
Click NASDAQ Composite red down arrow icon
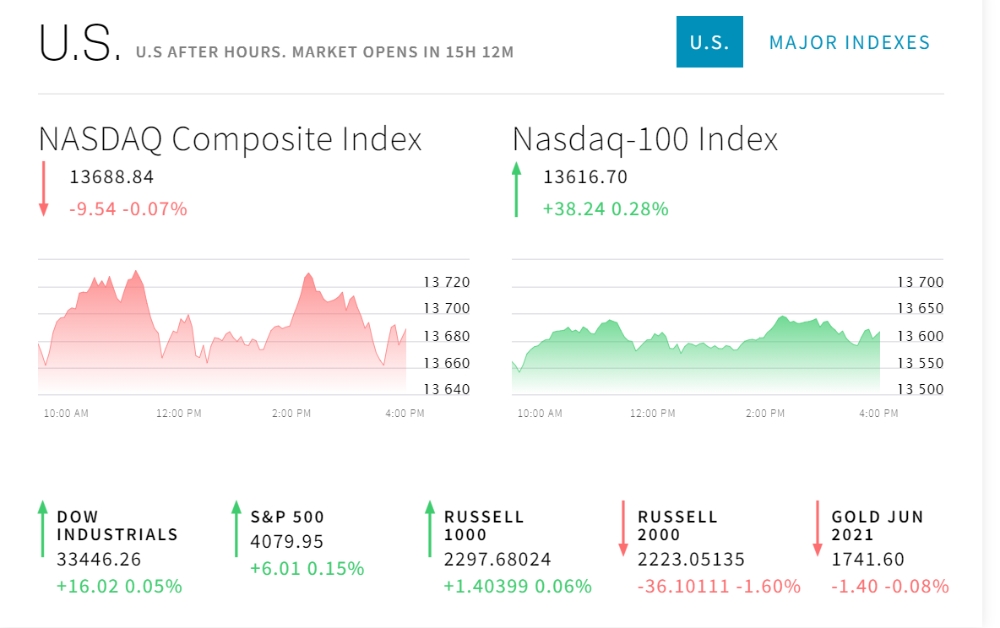coord(44,190)
